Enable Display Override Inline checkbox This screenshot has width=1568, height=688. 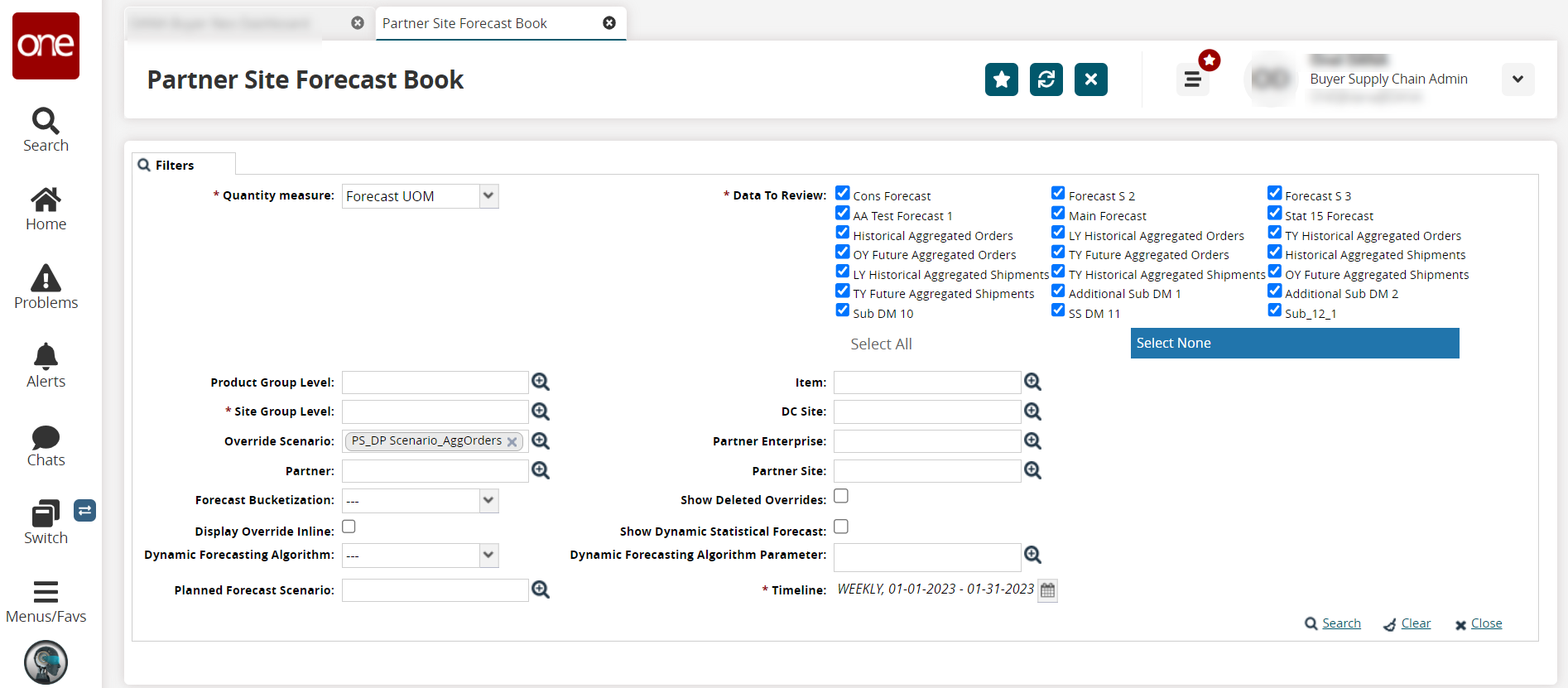coord(349,527)
